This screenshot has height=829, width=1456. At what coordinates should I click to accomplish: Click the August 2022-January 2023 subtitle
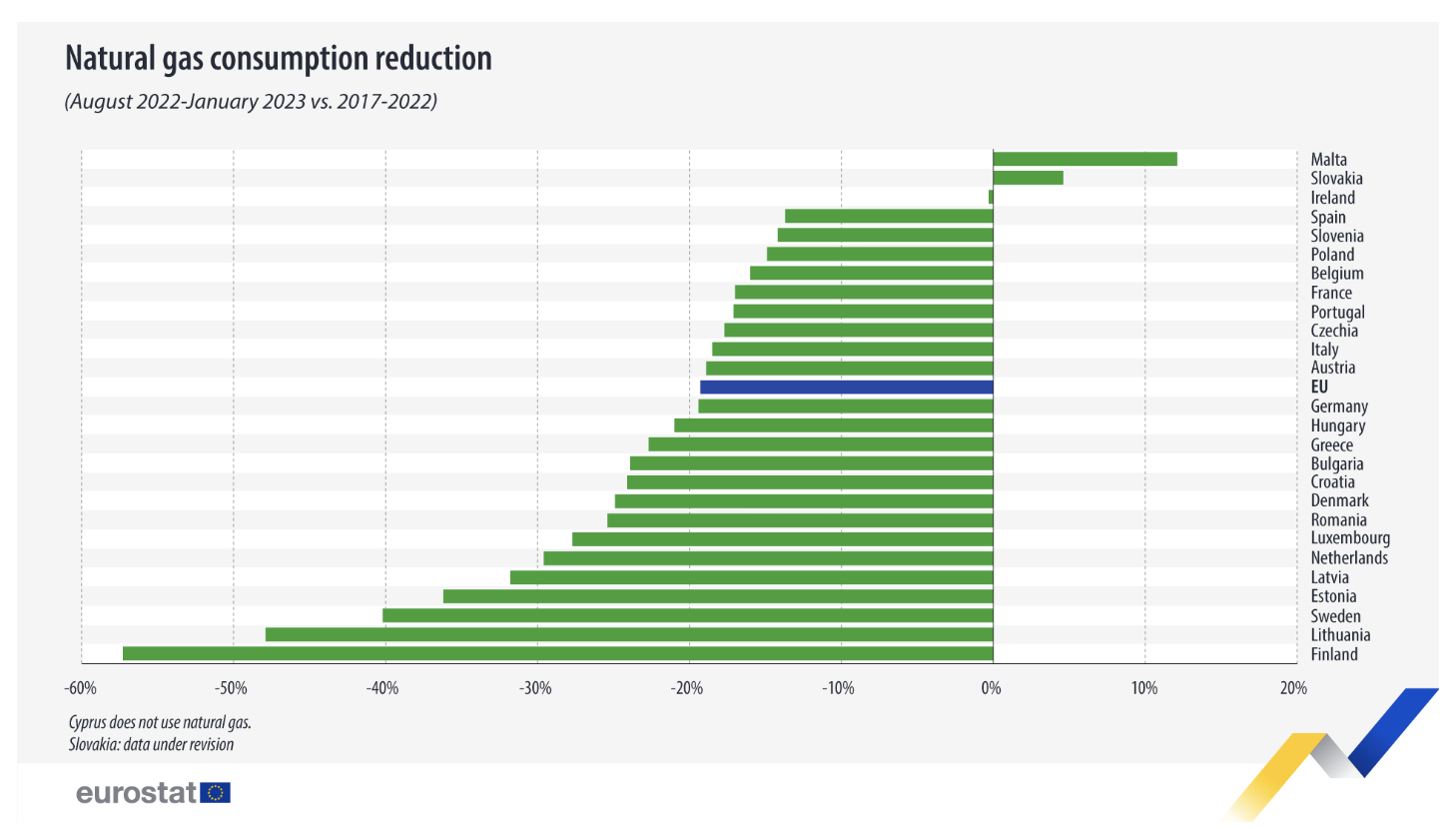click(251, 101)
